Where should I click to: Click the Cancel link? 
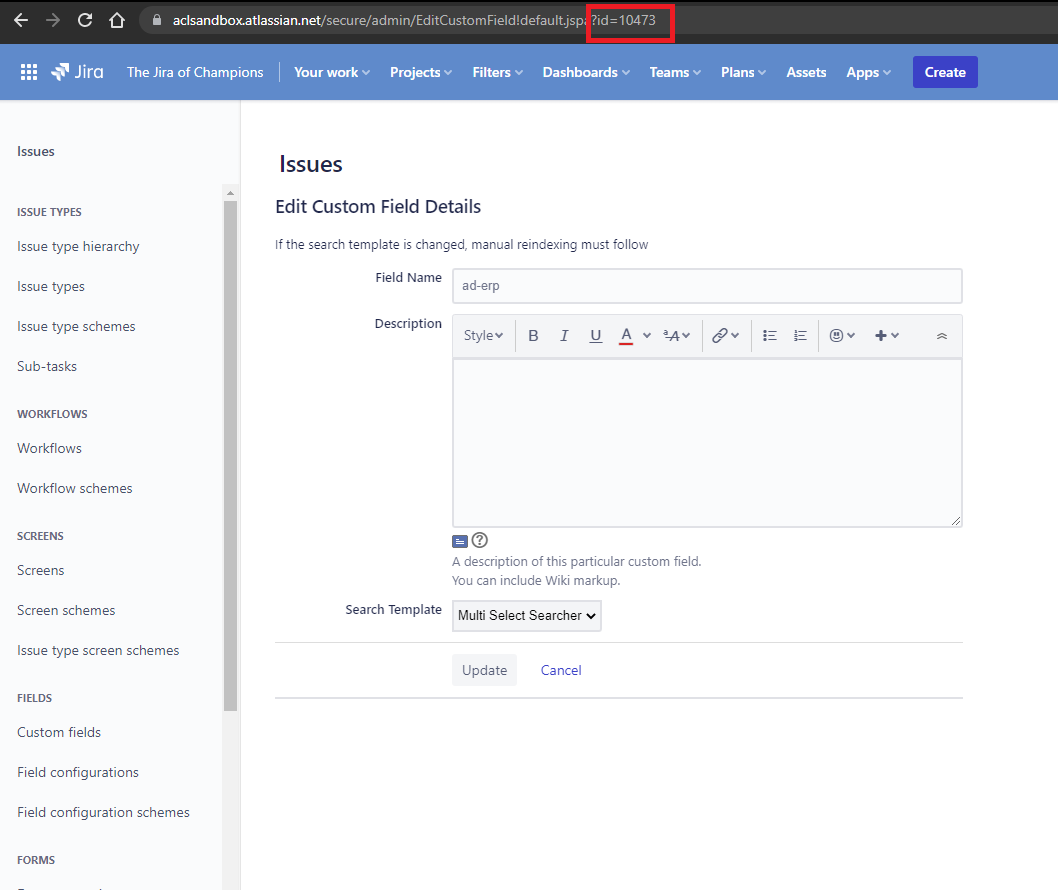(560, 670)
